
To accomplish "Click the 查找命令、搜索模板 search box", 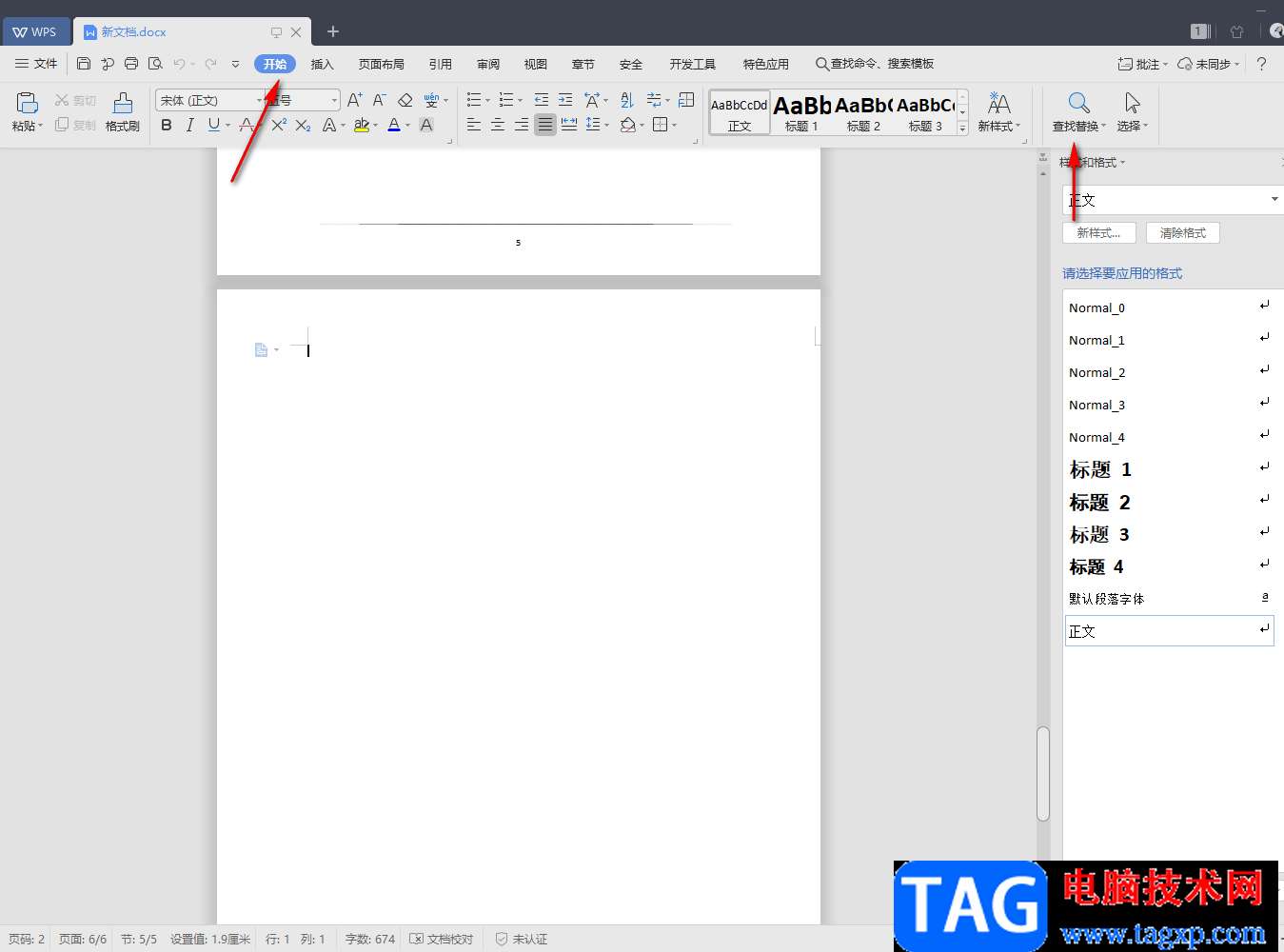I will pyautogui.click(x=875, y=64).
